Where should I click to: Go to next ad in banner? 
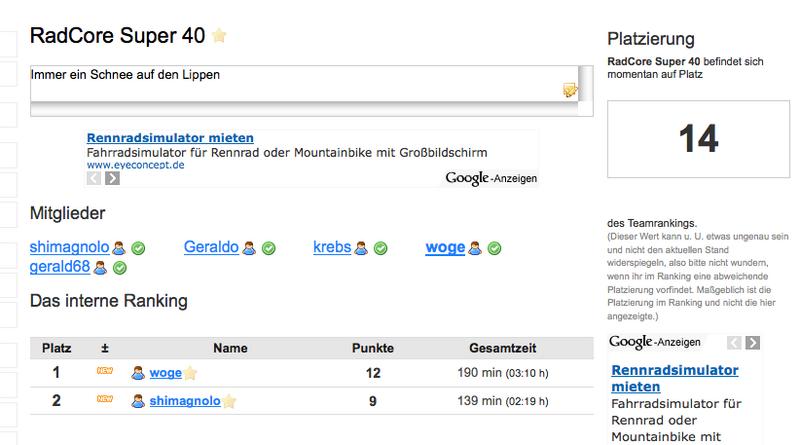[x=112, y=178]
